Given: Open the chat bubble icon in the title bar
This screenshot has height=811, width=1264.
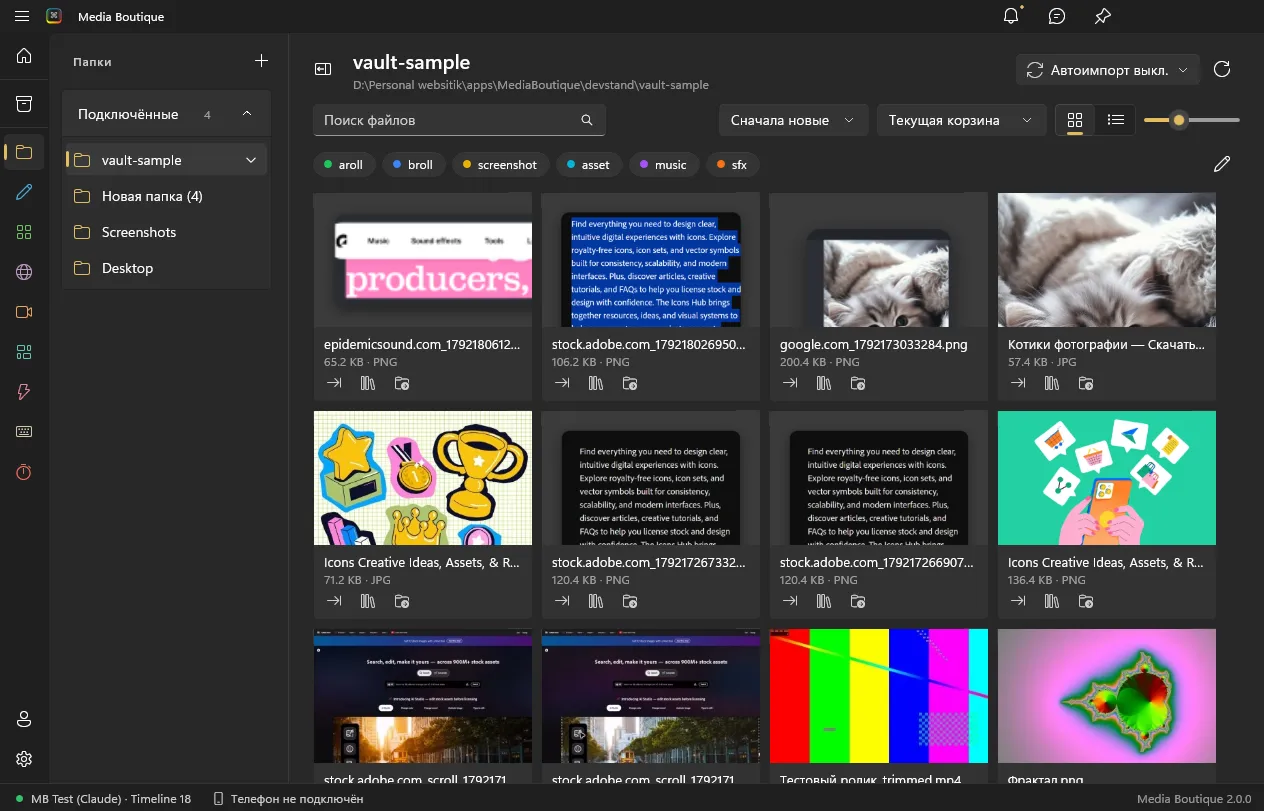Looking at the screenshot, I should pos(1057,16).
